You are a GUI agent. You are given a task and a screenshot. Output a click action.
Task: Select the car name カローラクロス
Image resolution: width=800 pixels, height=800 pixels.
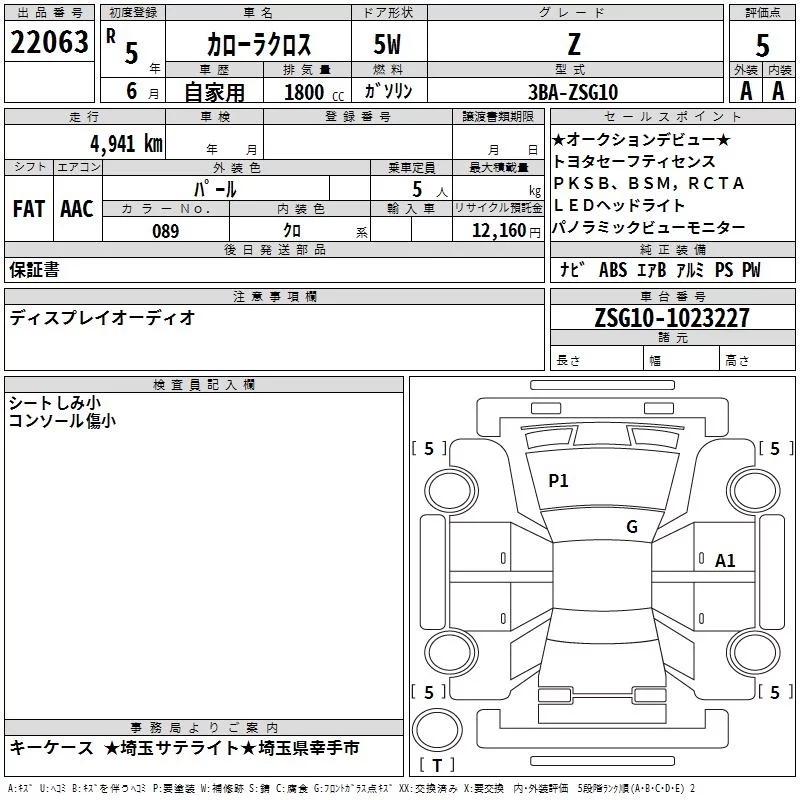[x=259, y=46]
